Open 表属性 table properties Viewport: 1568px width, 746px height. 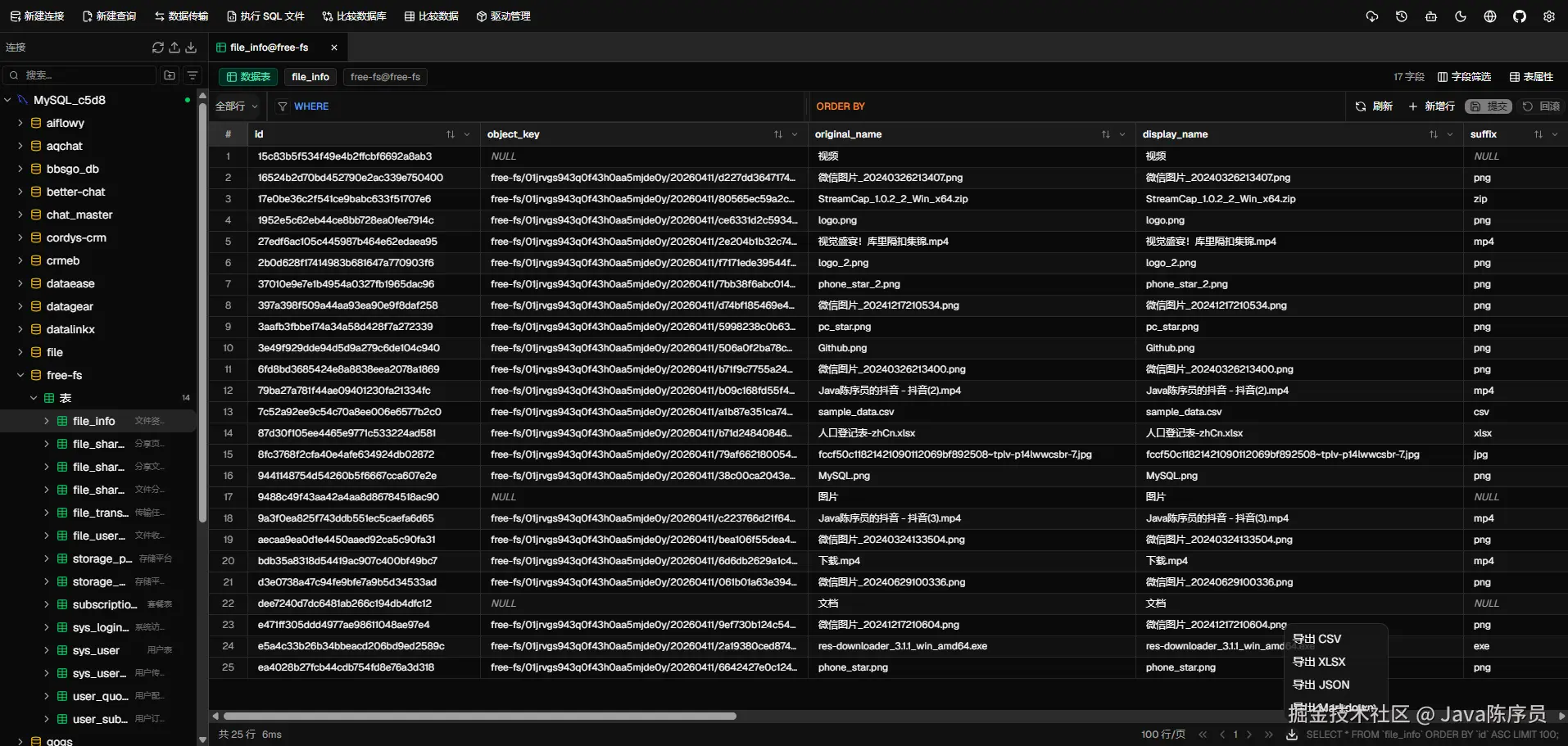pyautogui.click(x=1531, y=77)
